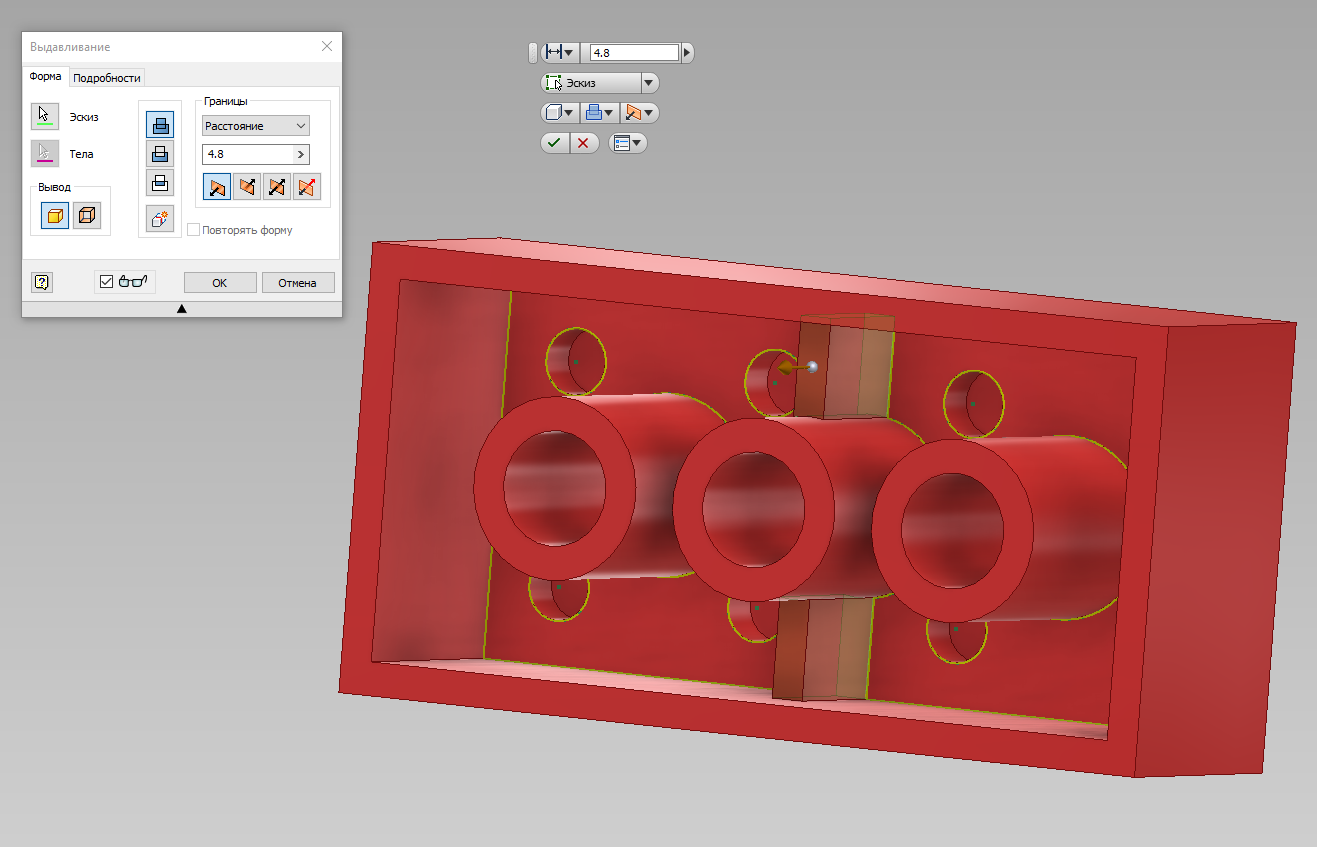Enable the Повторять форму checkbox

coord(194,230)
